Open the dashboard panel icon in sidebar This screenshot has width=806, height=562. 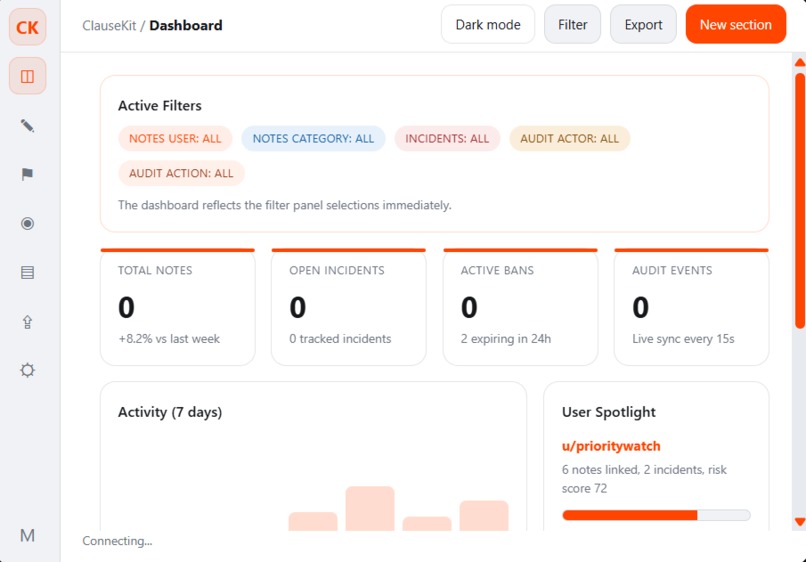click(x=27, y=76)
